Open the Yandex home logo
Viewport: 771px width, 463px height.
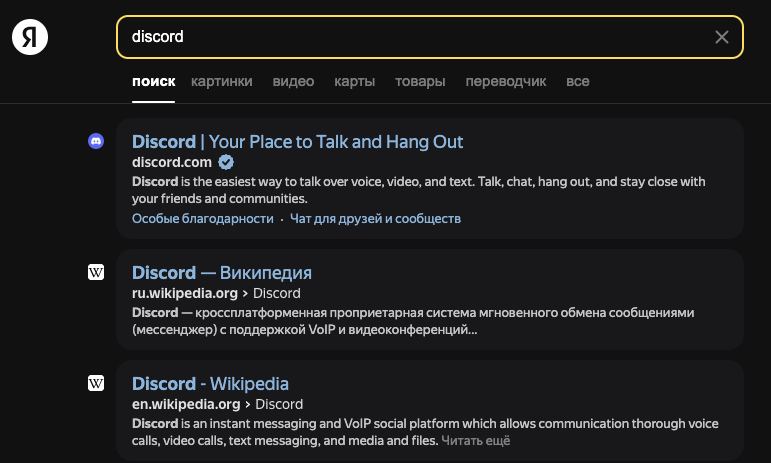(30, 37)
